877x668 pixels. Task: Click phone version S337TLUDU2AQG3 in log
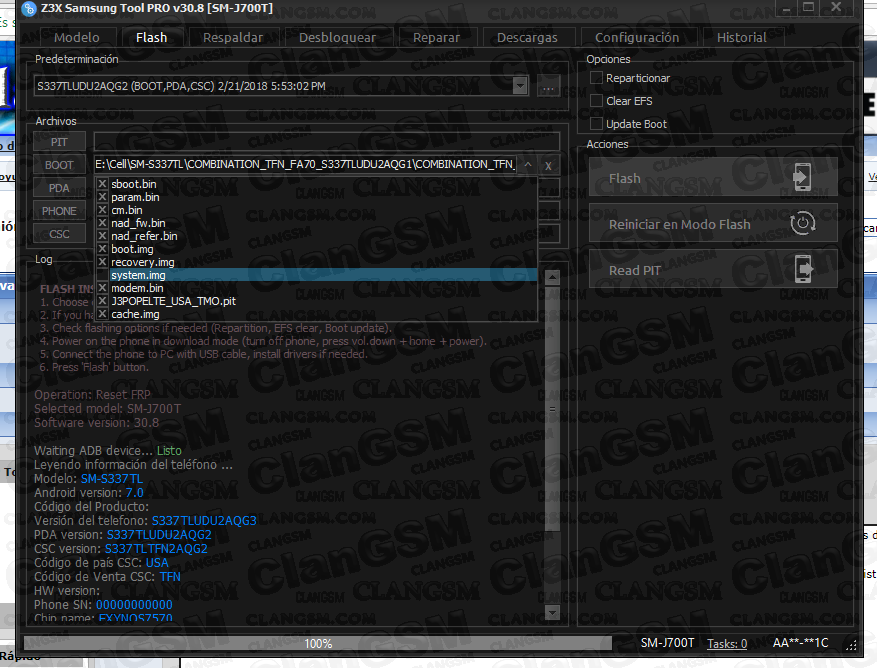click(204, 521)
